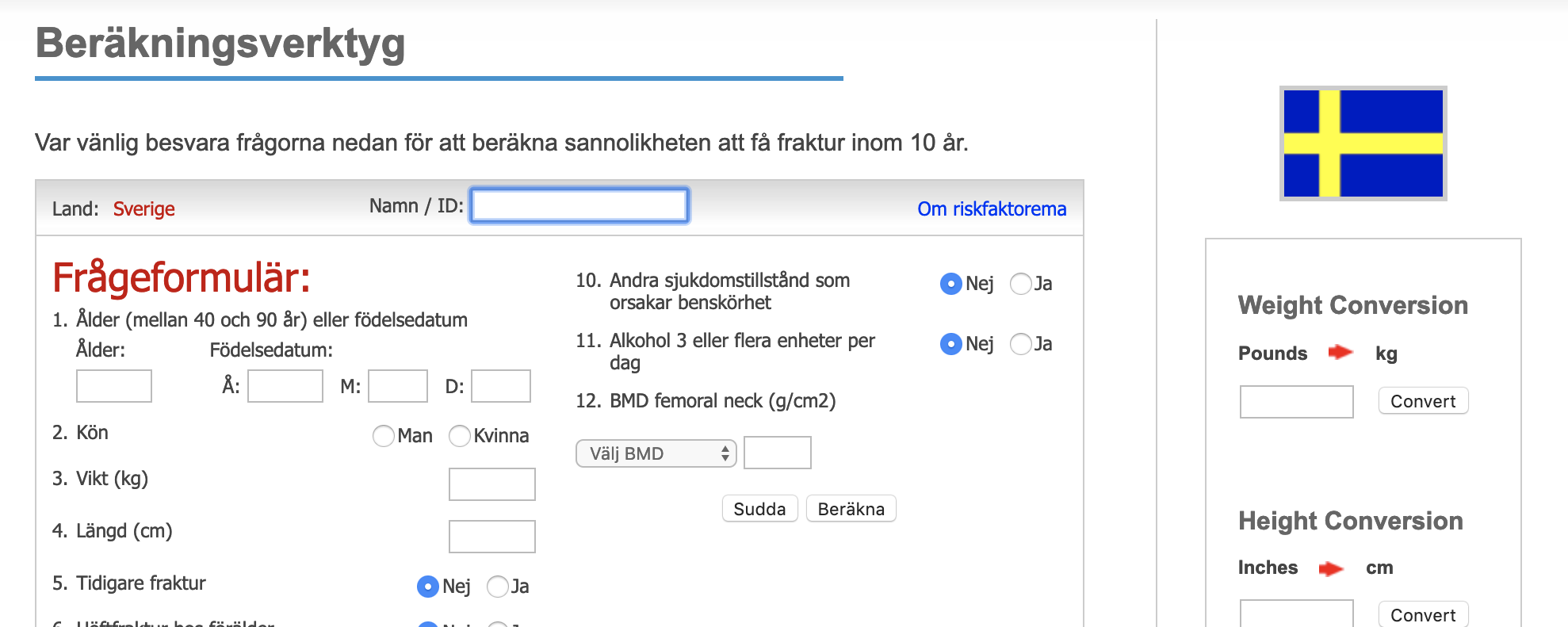Click Convert under Weight Conversion
Screen dimensions: 1568x627
pos(1423,401)
